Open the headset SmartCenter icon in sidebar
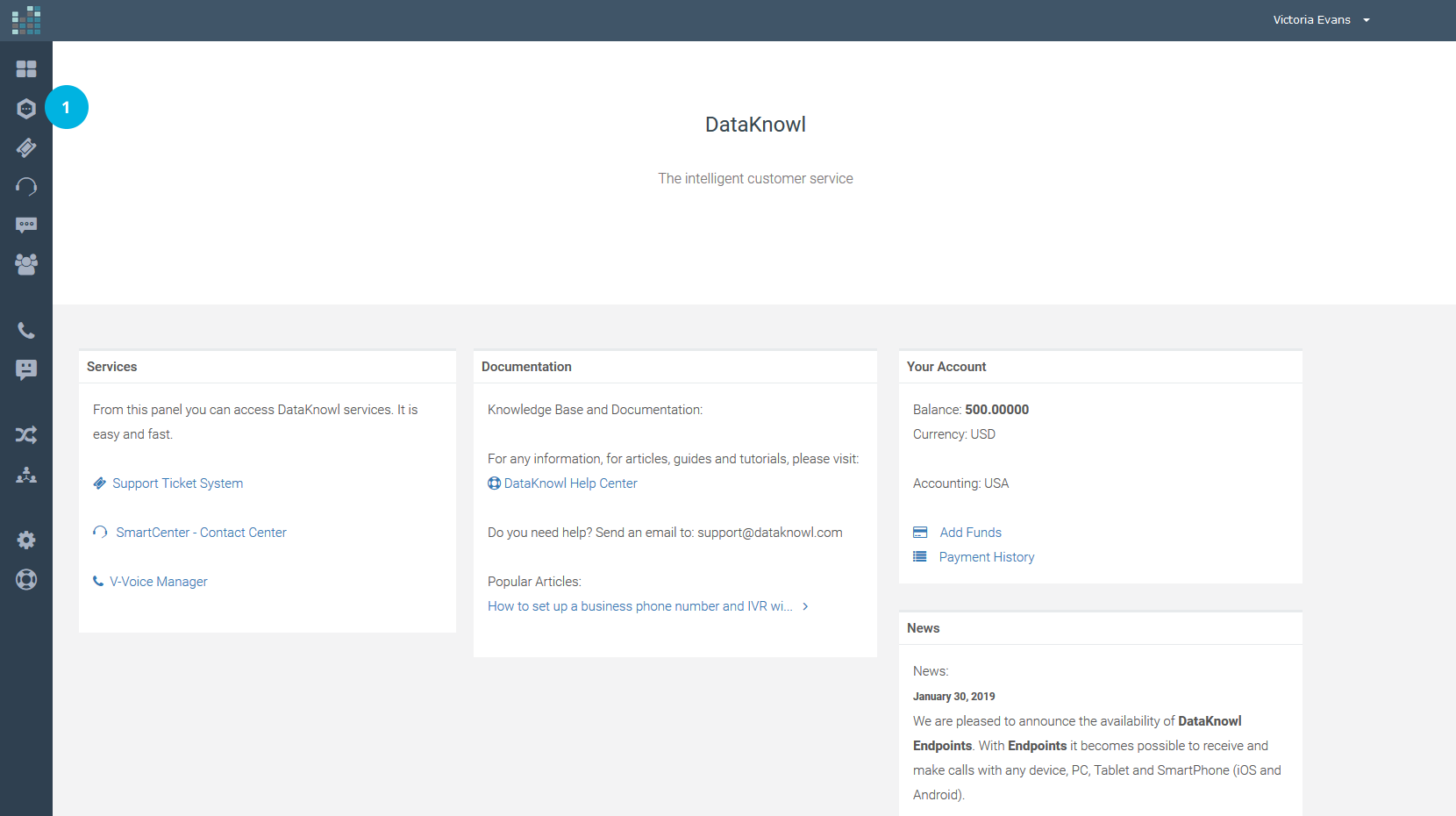 click(26, 186)
